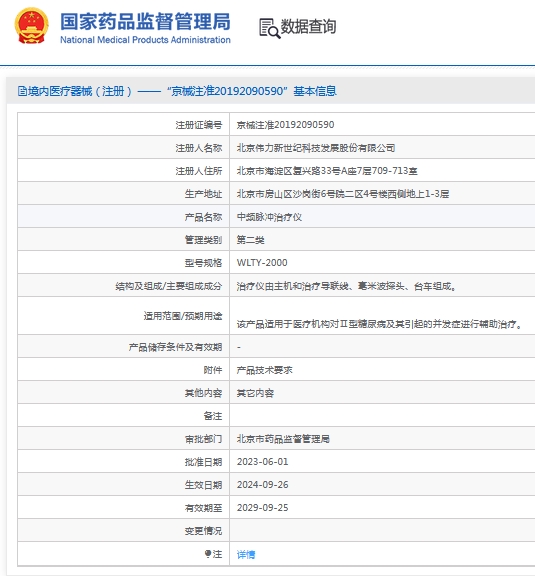535x576 pixels.
Task: Select effective date 2024-09-26
Action: coord(262,485)
